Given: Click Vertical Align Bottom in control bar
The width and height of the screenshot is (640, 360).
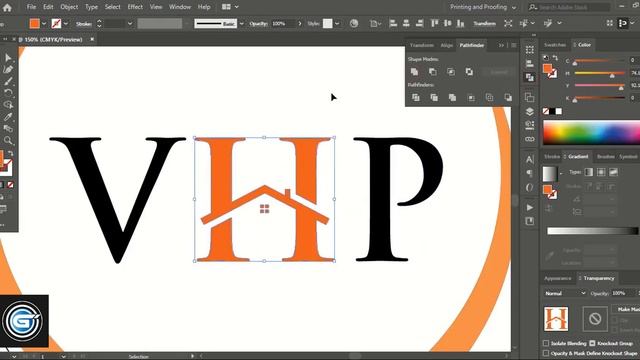Looking at the screenshot, I should click(461, 24).
